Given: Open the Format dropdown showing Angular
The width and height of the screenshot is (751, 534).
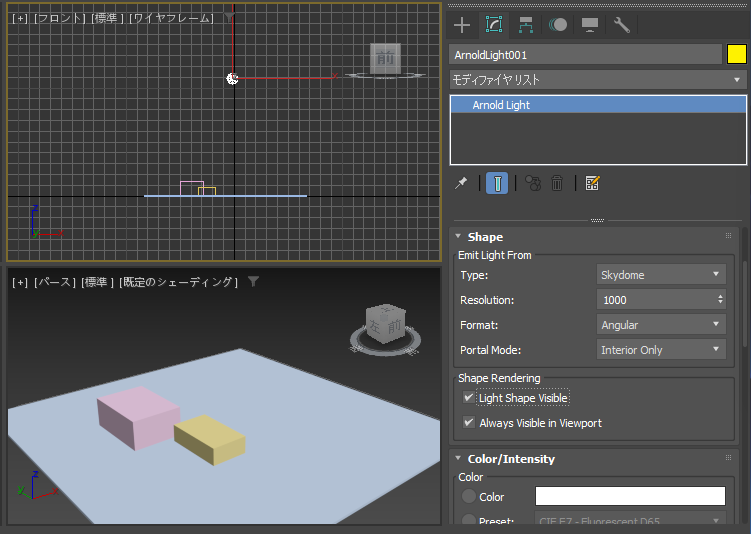Looking at the screenshot, I should pyautogui.click(x=661, y=325).
